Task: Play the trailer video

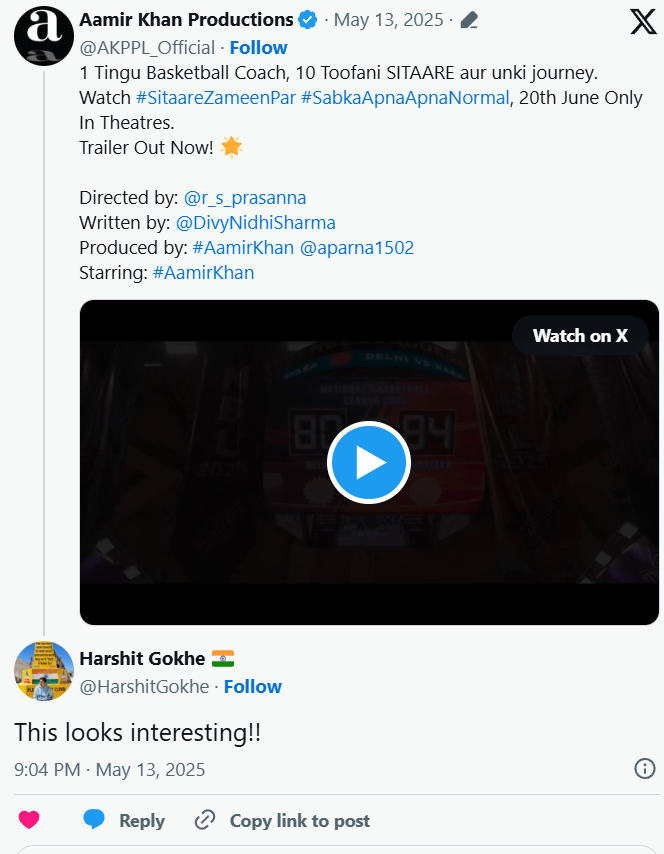Action: click(369, 462)
